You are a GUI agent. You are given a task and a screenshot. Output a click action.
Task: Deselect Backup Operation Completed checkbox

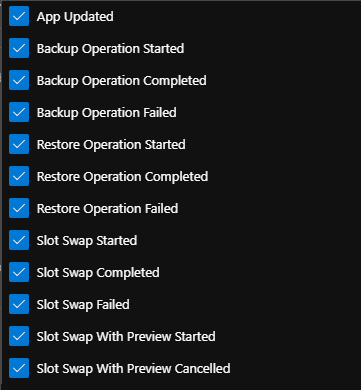(x=19, y=80)
